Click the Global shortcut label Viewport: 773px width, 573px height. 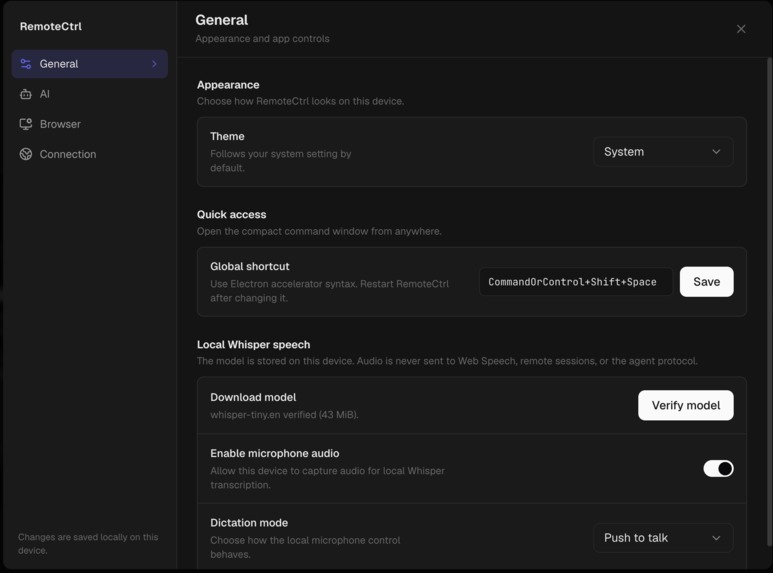point(249,267)
